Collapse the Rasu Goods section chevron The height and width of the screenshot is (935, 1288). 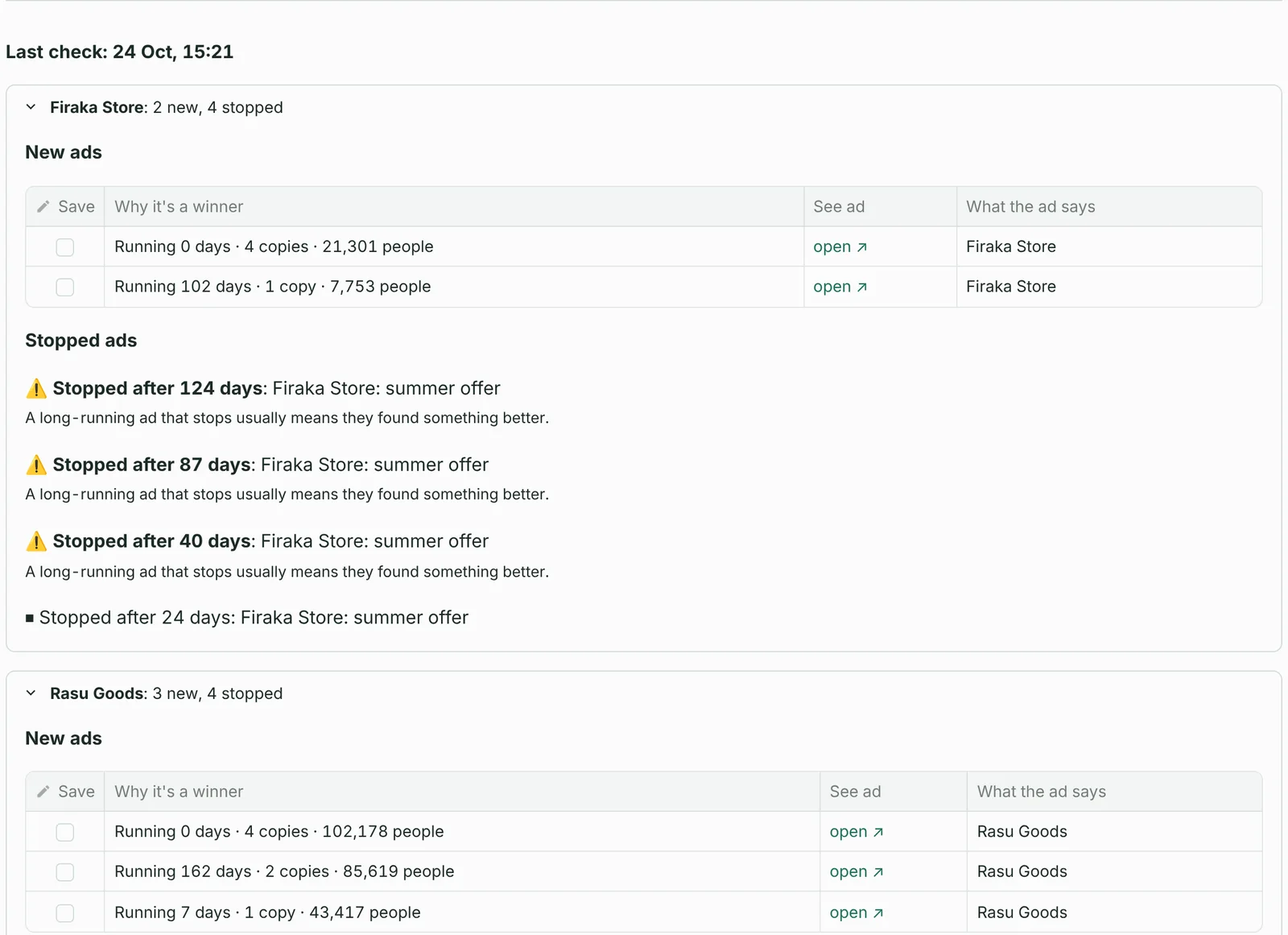coord(31,693)
